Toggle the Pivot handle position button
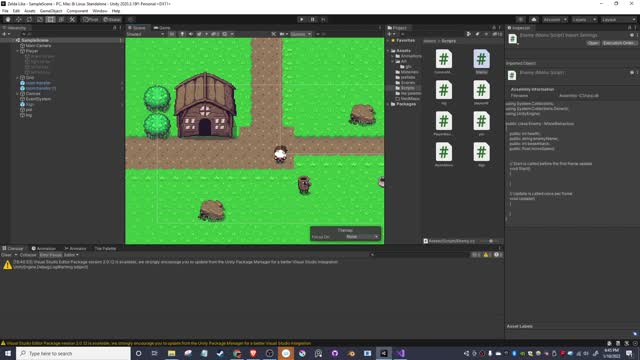640x360 pixels. tap(91, 20)
